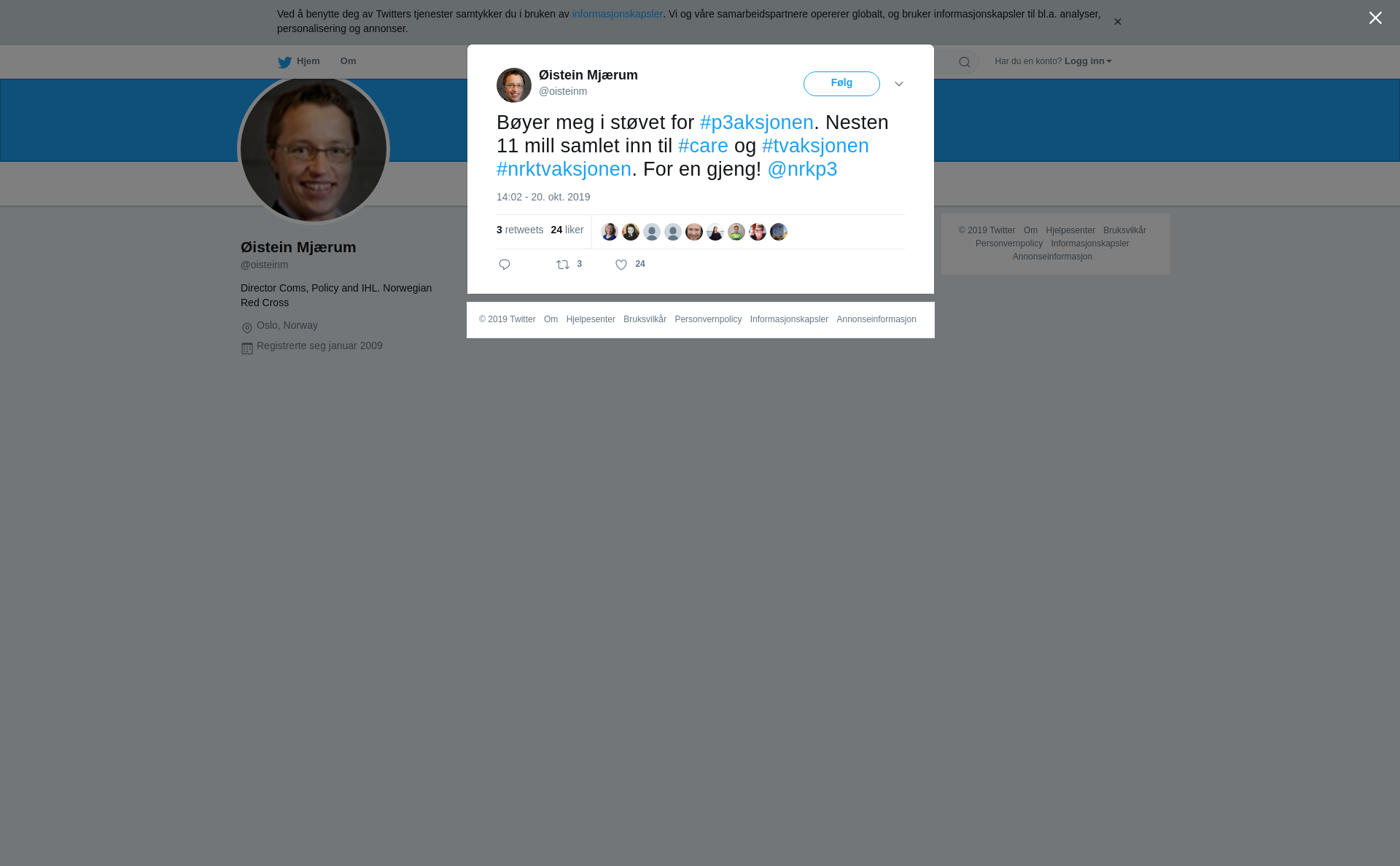1400x866 pixels.
Task: Click the search magnifier icon
Action: [x=965, y=62]
